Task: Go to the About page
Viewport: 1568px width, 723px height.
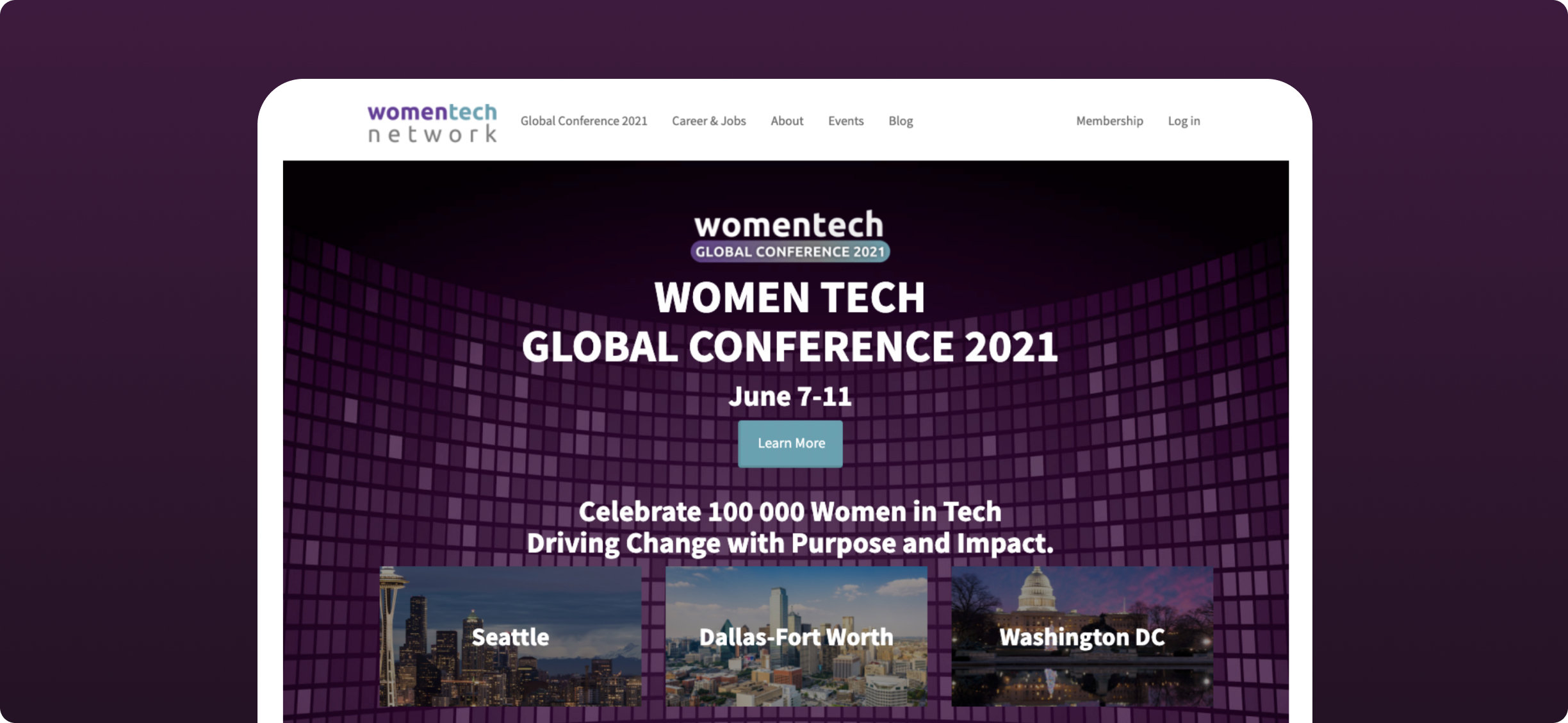Action: pyautogui.click(x=787, y=121)
